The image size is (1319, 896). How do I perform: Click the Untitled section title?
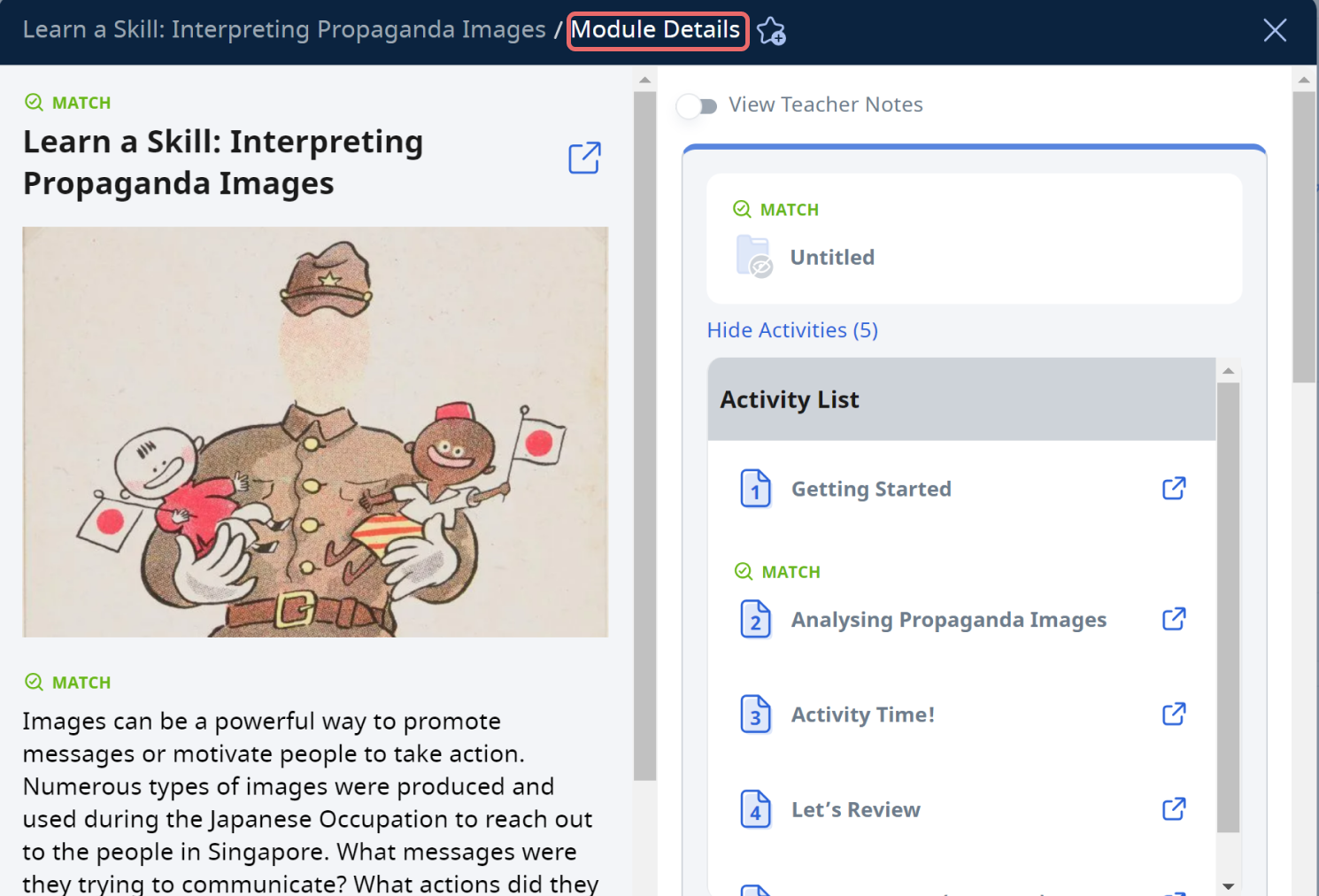[832, 257]
